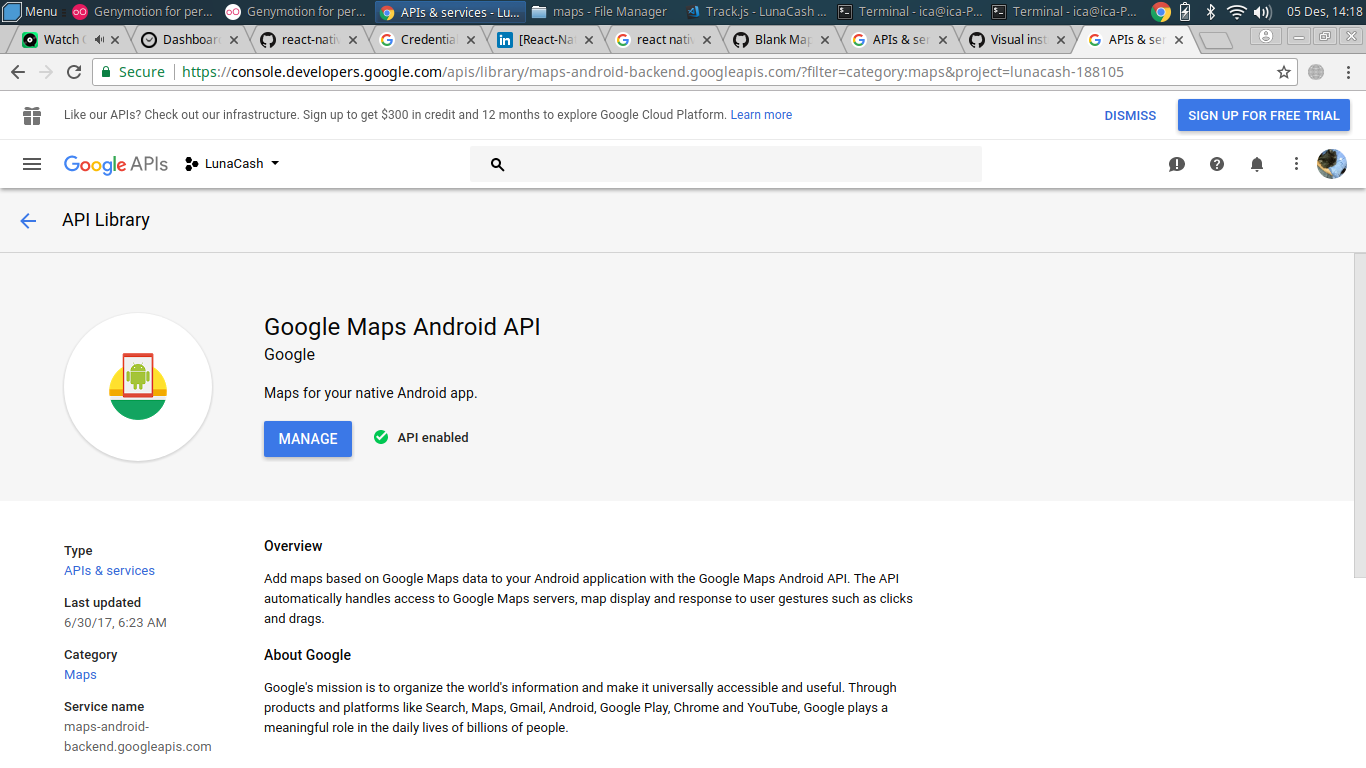Open the first Genymotion taskbar window
1366x768 pixels.
(143, 12)
